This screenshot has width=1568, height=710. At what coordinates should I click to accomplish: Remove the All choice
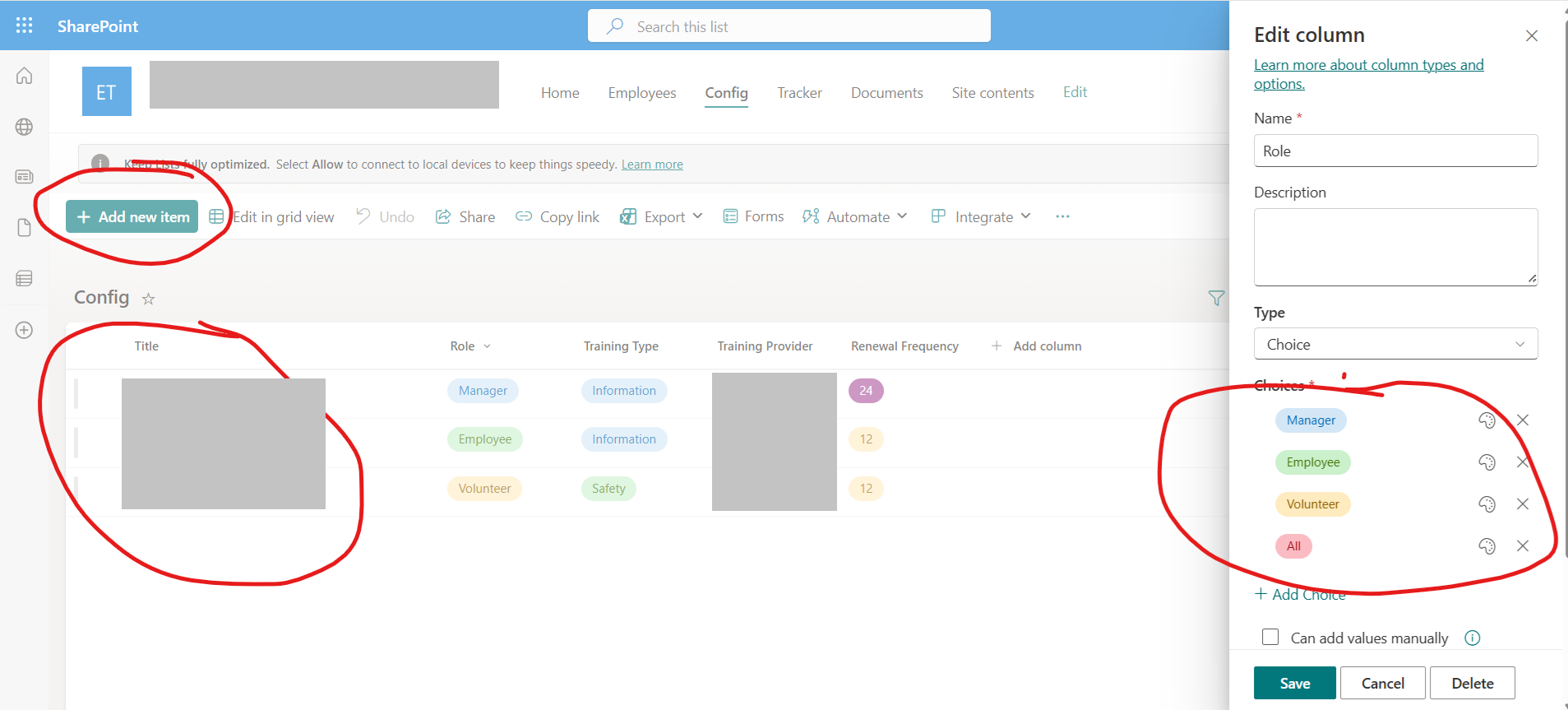(1523, 546)
